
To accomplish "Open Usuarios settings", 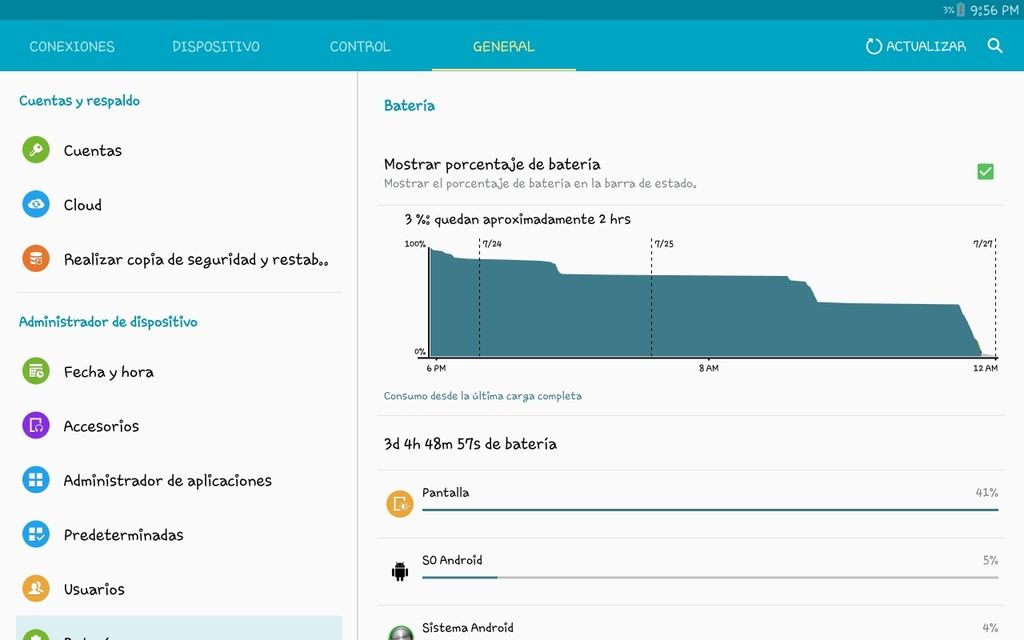I will (x=178, y=588).
